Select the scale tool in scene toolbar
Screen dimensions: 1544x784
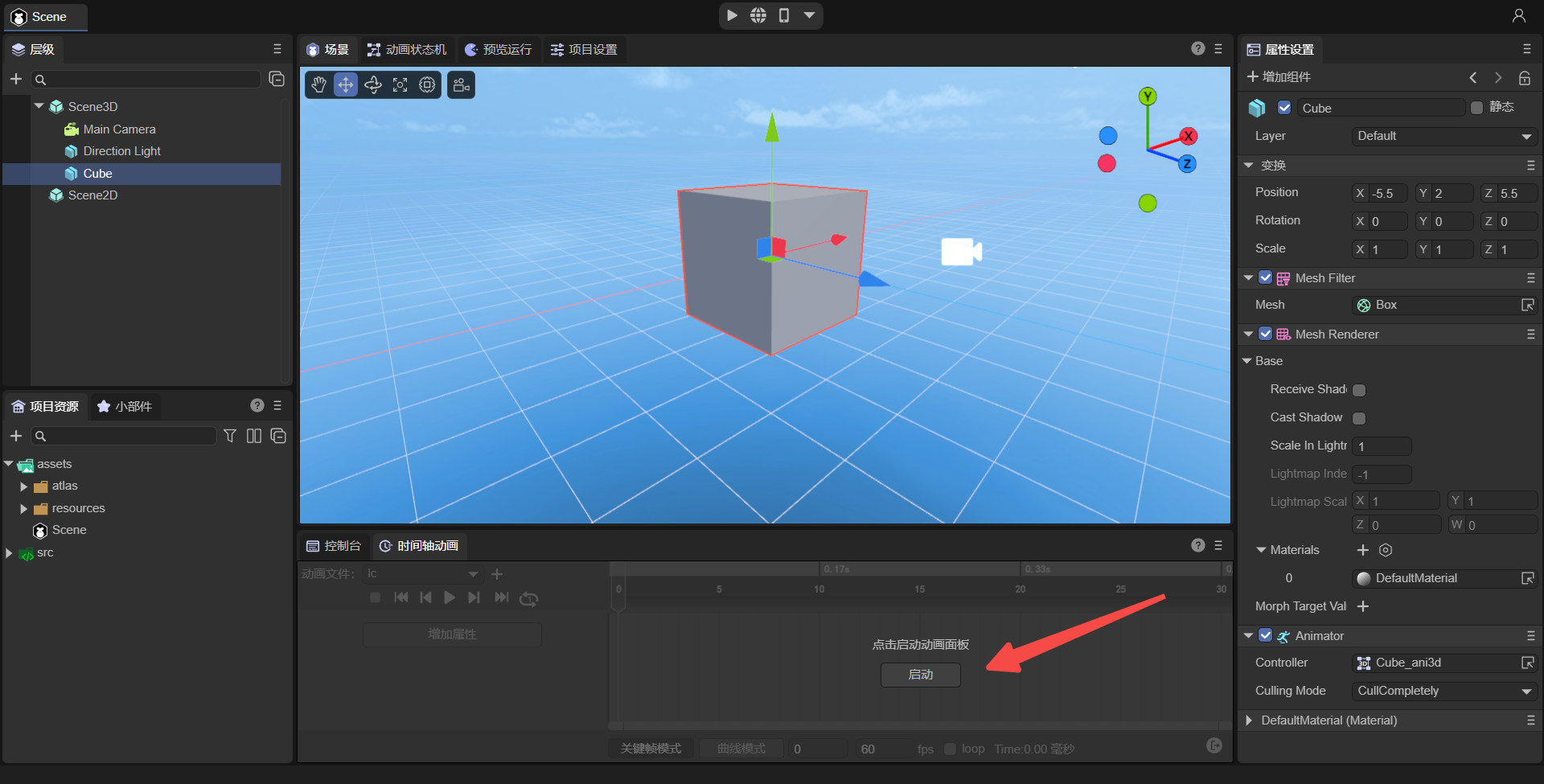tap(400, 85)
